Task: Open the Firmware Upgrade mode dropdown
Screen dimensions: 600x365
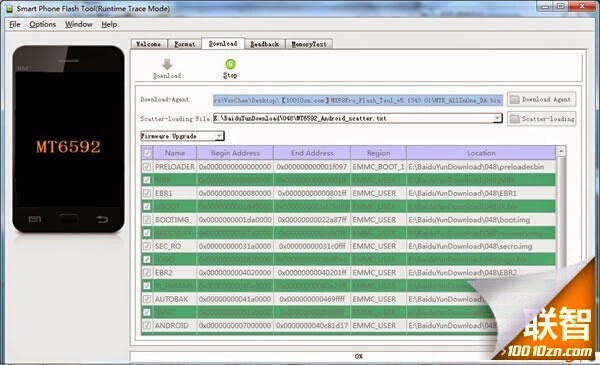Action: point(182,136)
